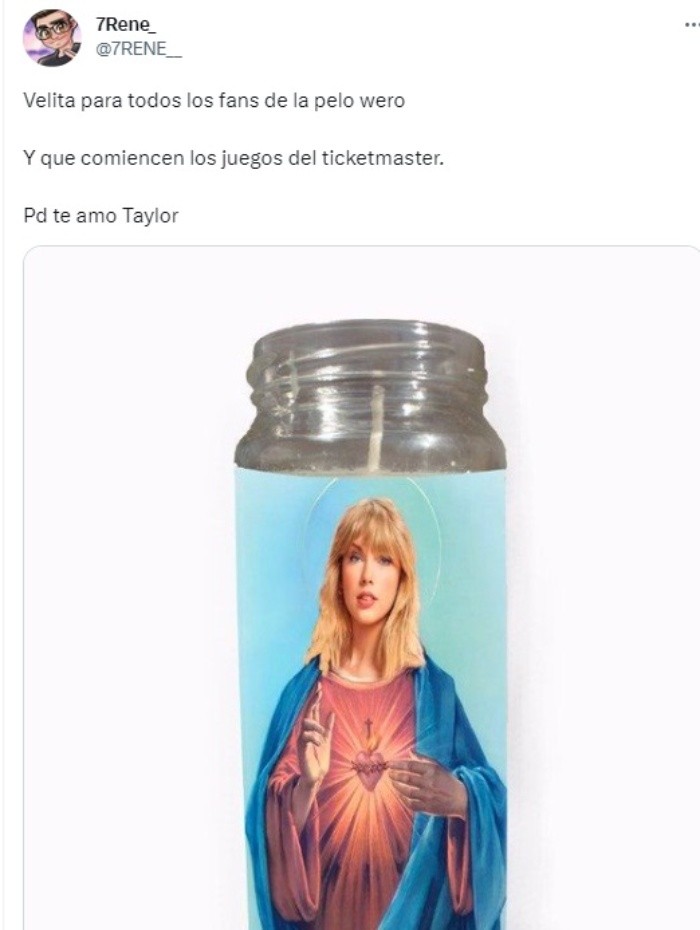Click the glowing sacred heart on the candle

pyautogui.click(x=369, y=767)
